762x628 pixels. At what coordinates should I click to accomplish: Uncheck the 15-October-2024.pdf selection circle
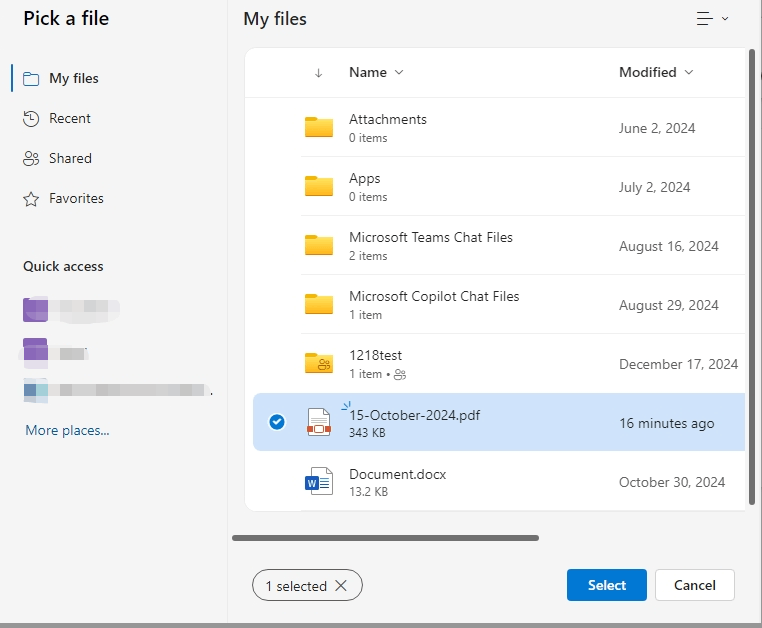pos(277,423)
